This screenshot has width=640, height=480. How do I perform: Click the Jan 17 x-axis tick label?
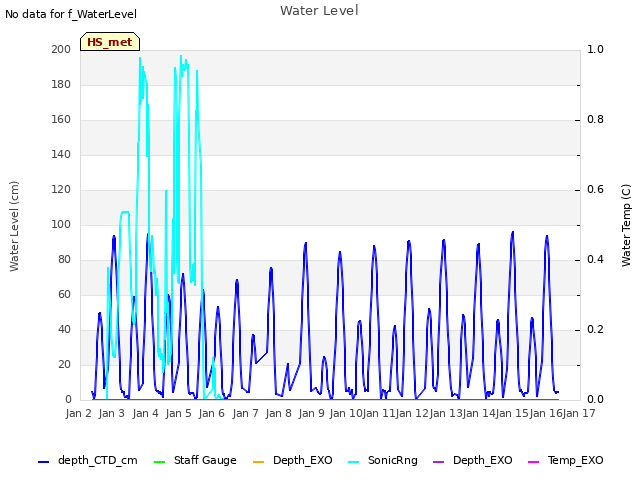click(x=579, y=413)
